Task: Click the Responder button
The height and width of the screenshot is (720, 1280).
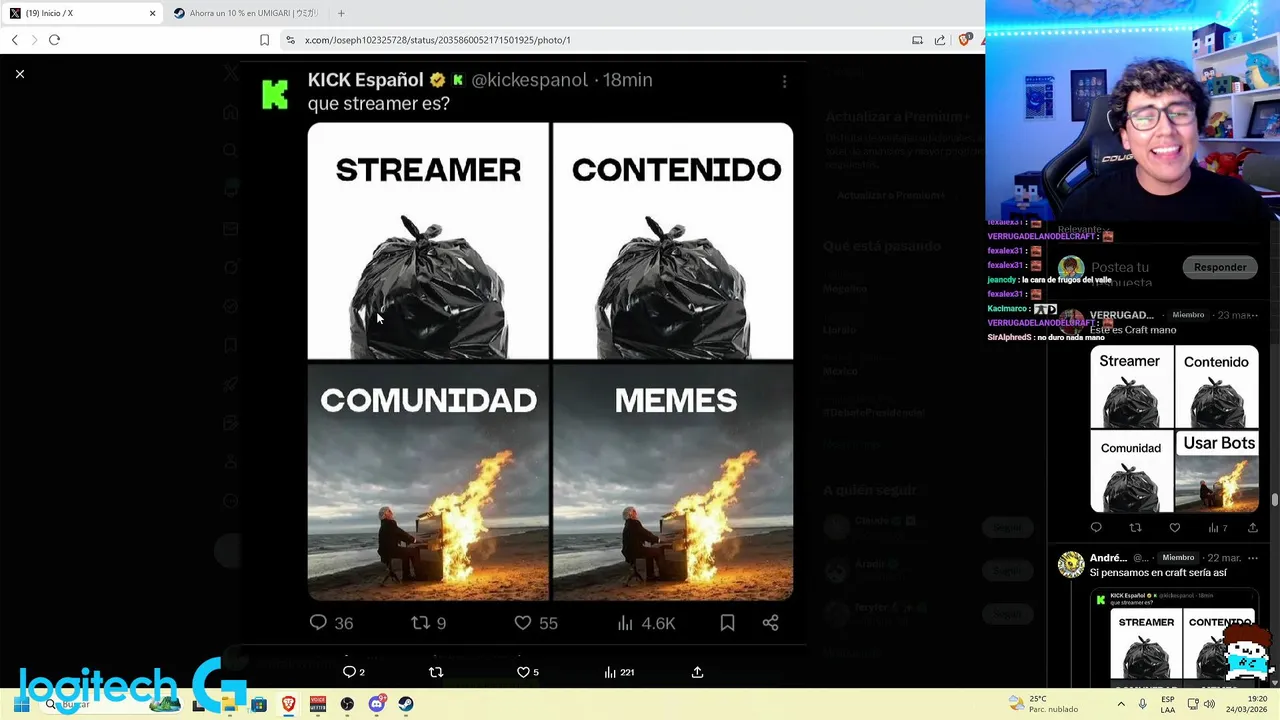Action: click(x=1220, y=267)
